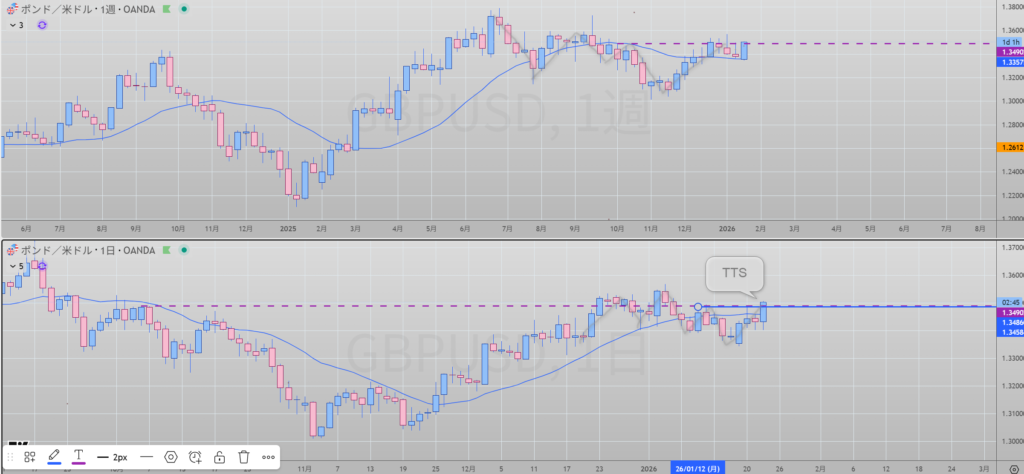The image size is (1024, 474).
Task: Add alert with the clock icon
Action: [x=195, y=457]
